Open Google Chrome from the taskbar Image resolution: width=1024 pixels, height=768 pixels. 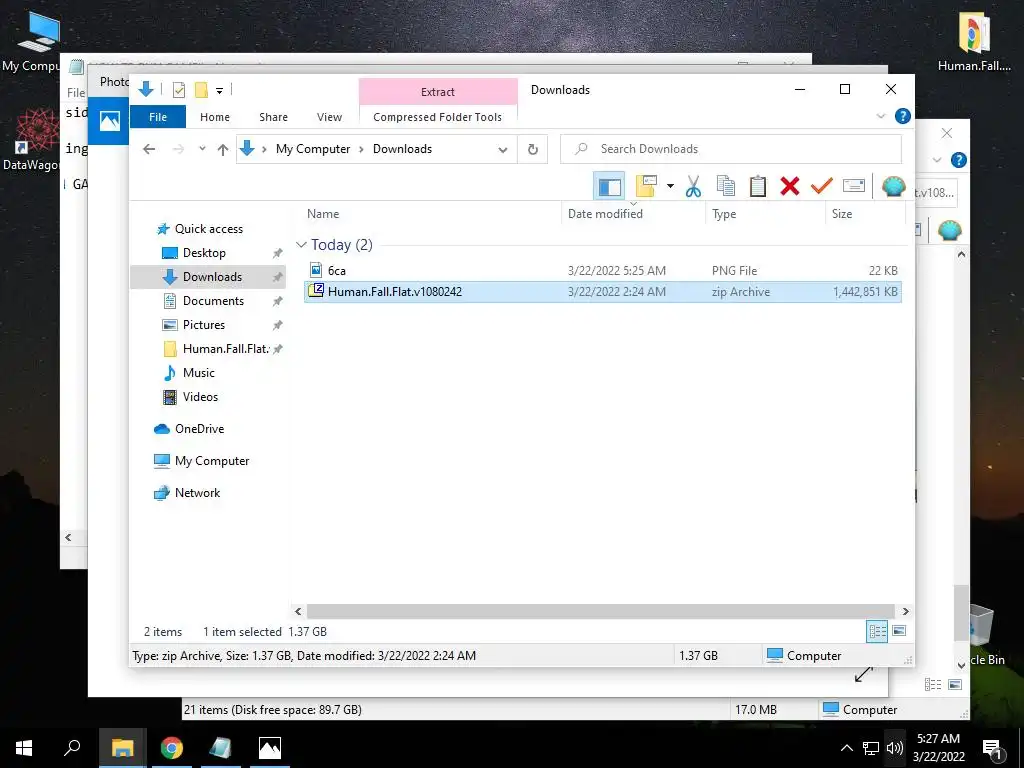pyautogui.click(x=172, y=748)
